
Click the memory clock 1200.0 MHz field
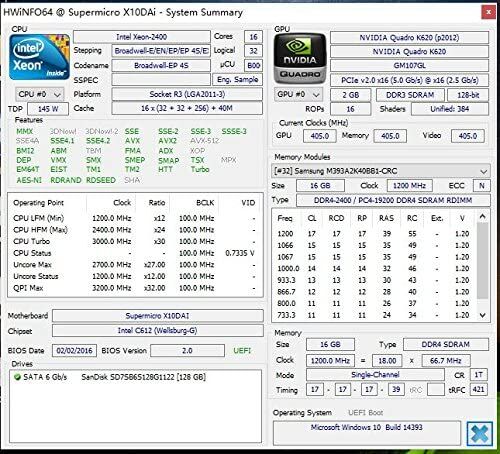[330, 361]
